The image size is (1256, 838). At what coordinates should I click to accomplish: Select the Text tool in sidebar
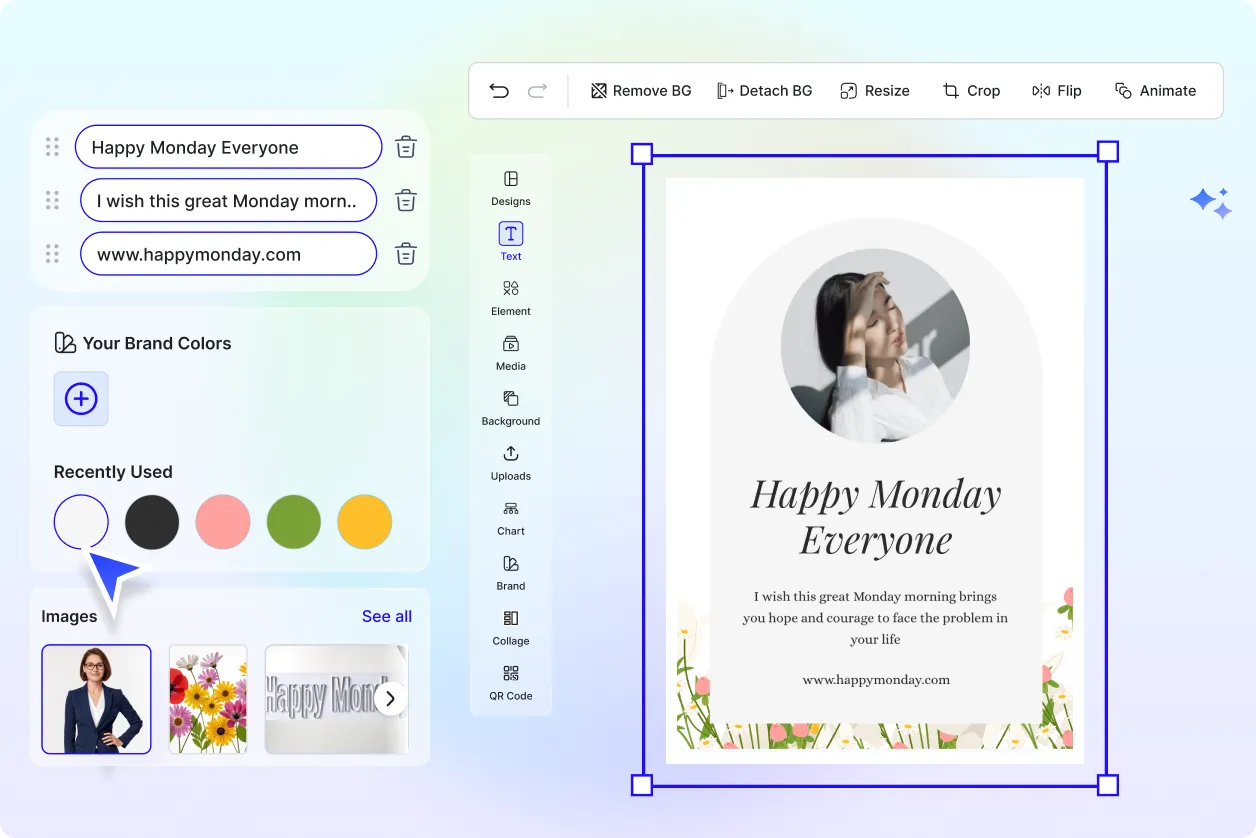[510, 240]
